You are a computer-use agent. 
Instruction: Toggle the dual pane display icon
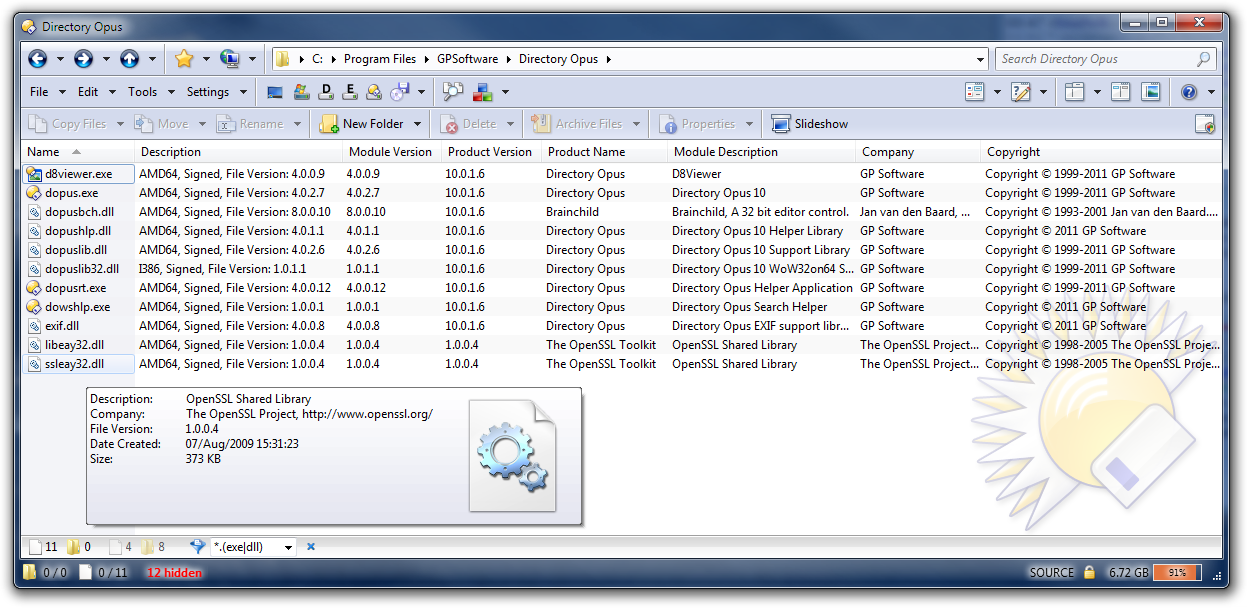(1121, 92)
